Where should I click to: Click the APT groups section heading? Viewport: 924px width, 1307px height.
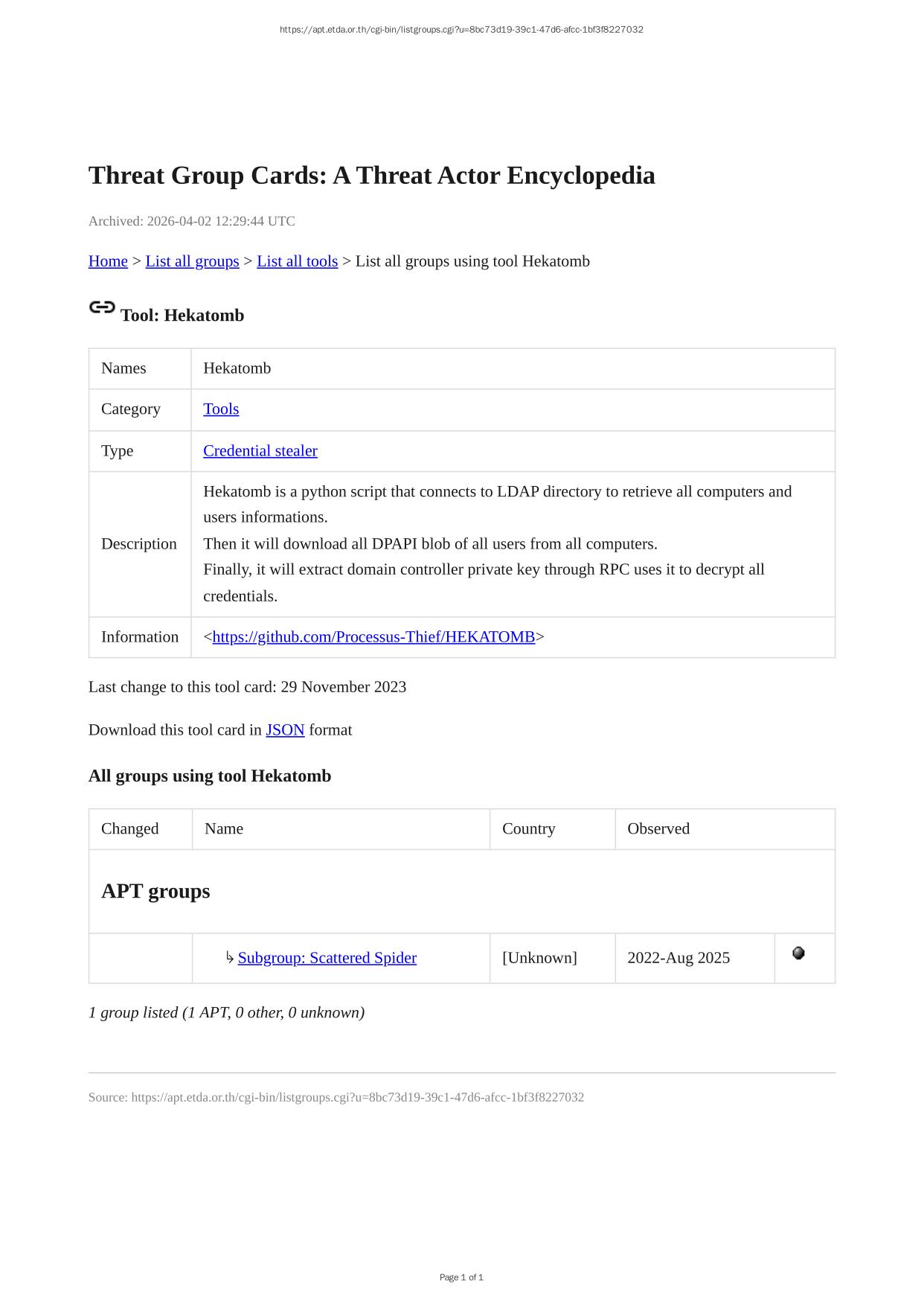[x=155, y=892]
